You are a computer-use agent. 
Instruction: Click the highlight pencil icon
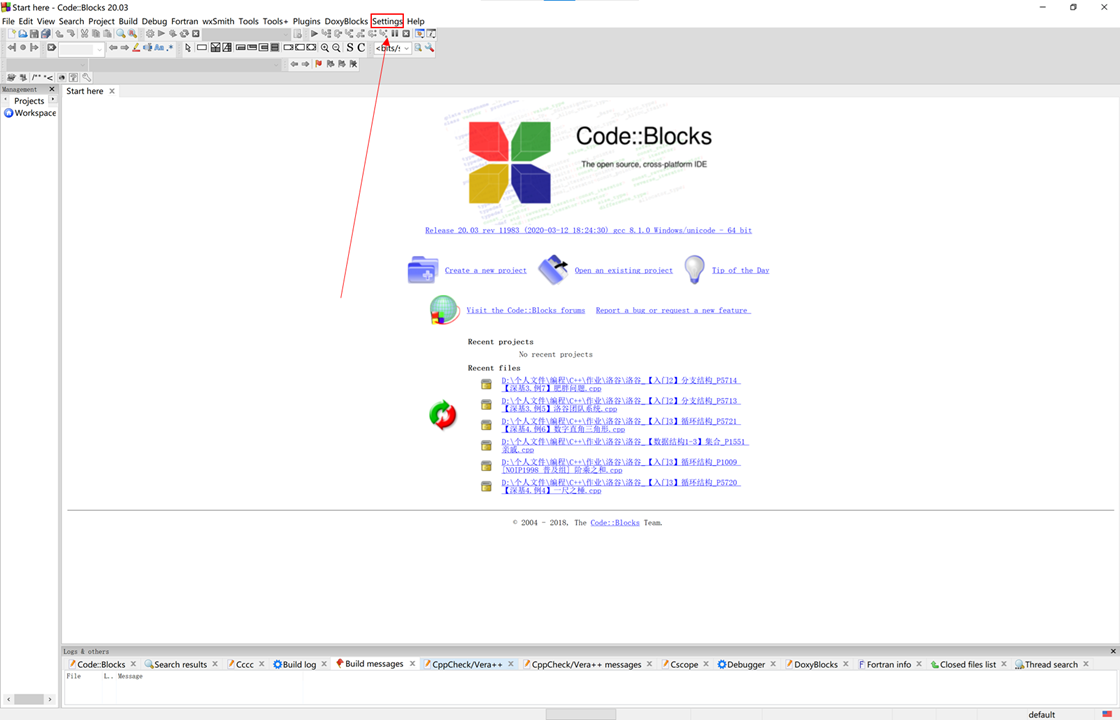coord(136,48)
